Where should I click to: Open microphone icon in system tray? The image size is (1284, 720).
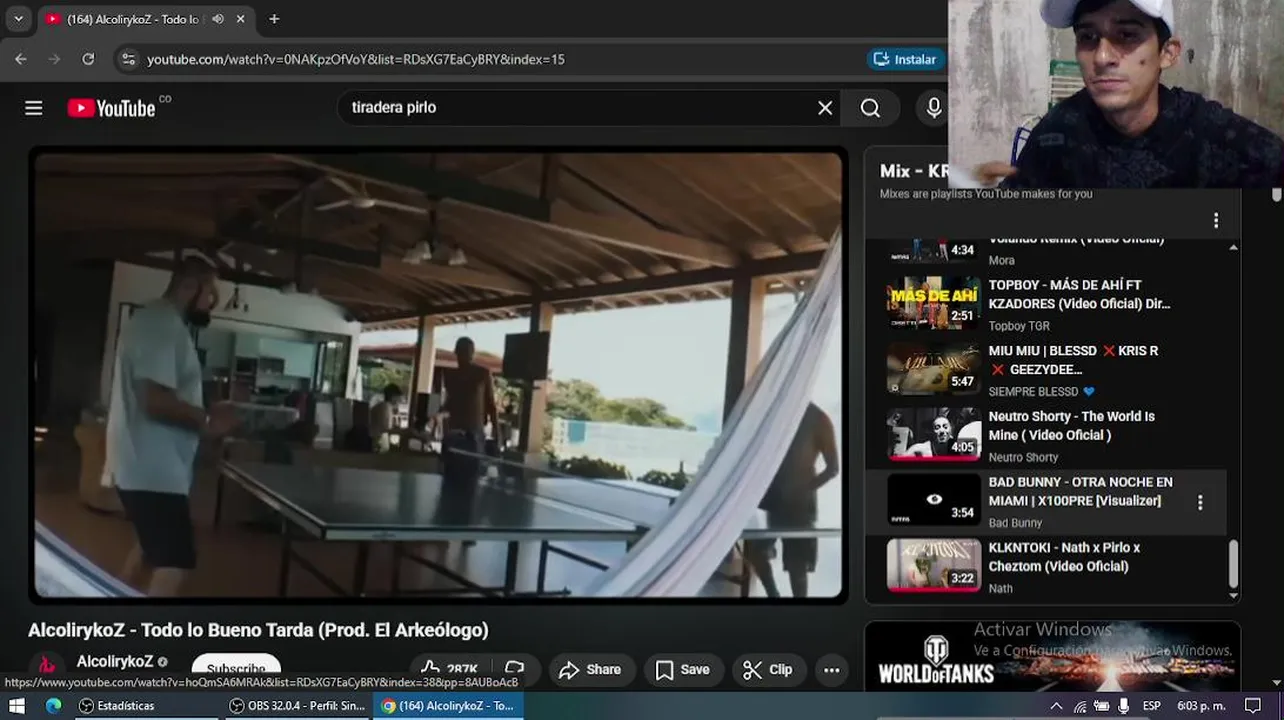(x=1123, y=706)
